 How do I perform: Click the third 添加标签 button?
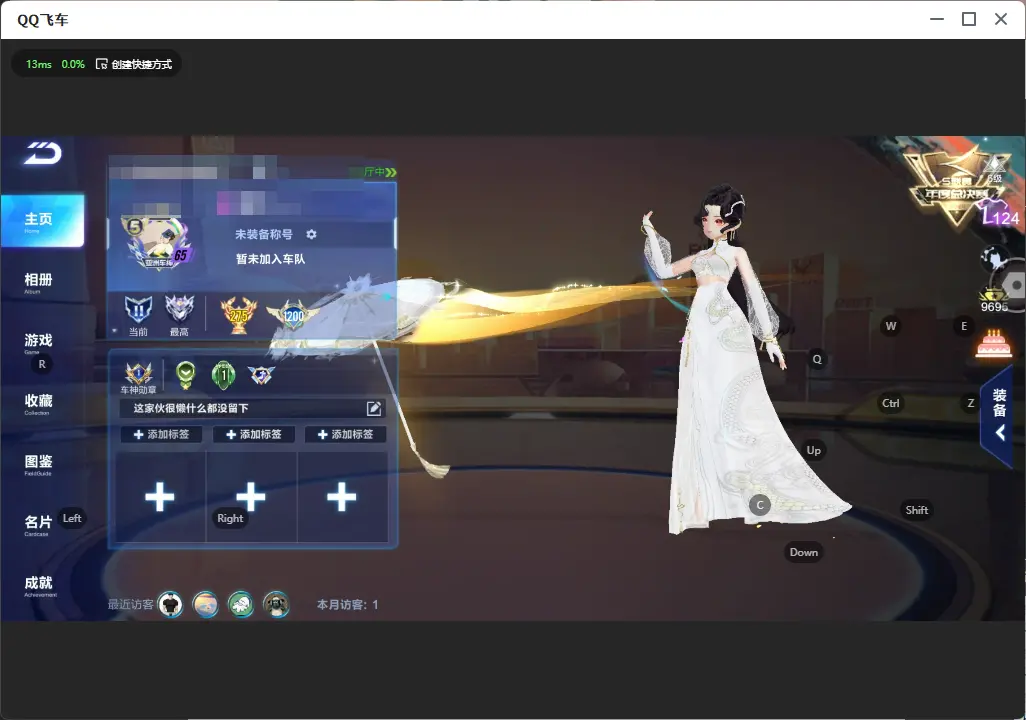pos(345,434)
